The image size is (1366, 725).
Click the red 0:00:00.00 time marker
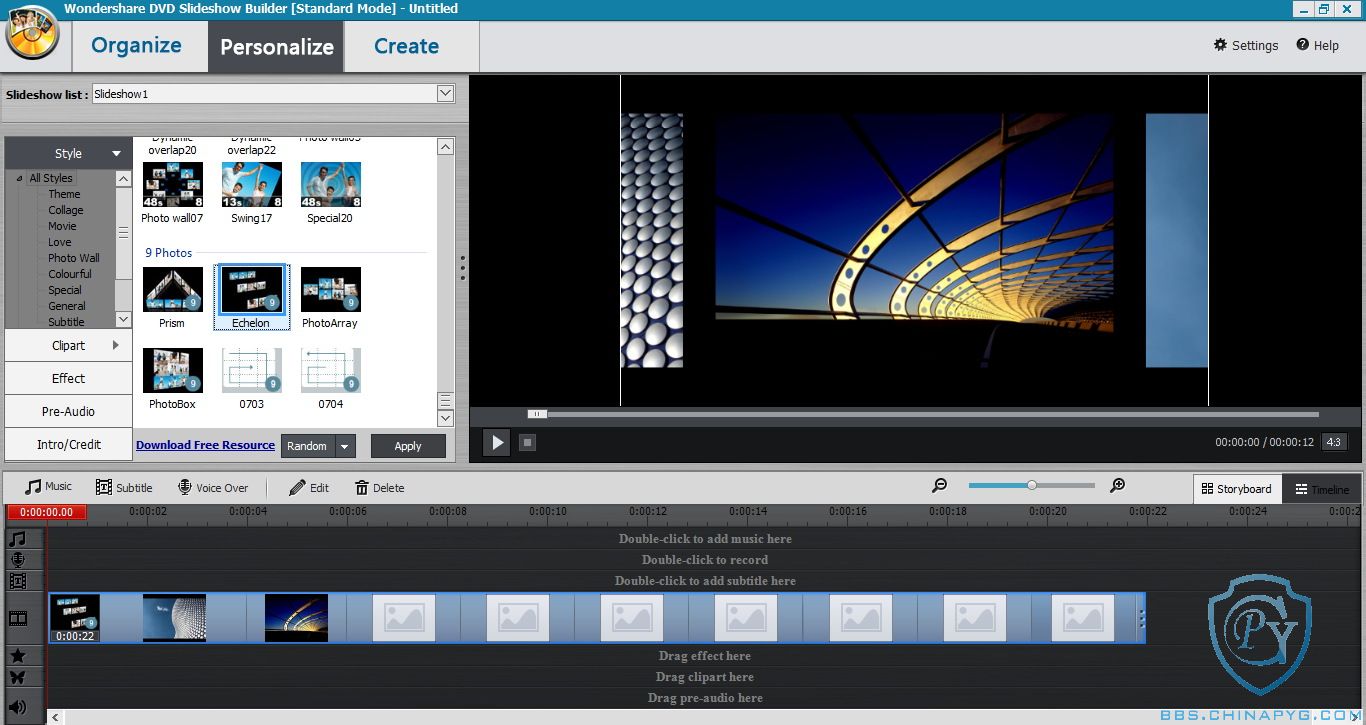click(47, 512)
